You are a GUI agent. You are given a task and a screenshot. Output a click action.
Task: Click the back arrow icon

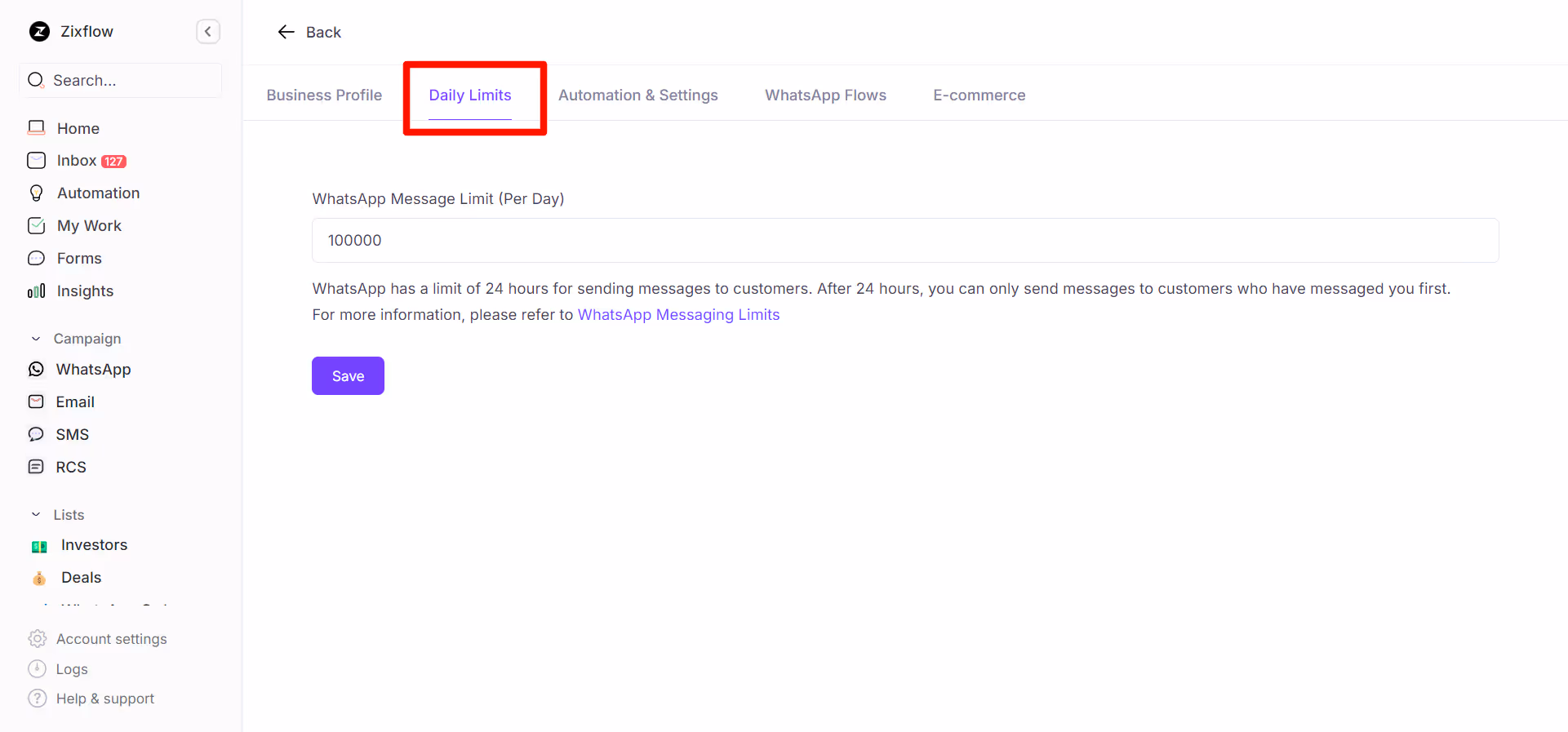[286, 32]
